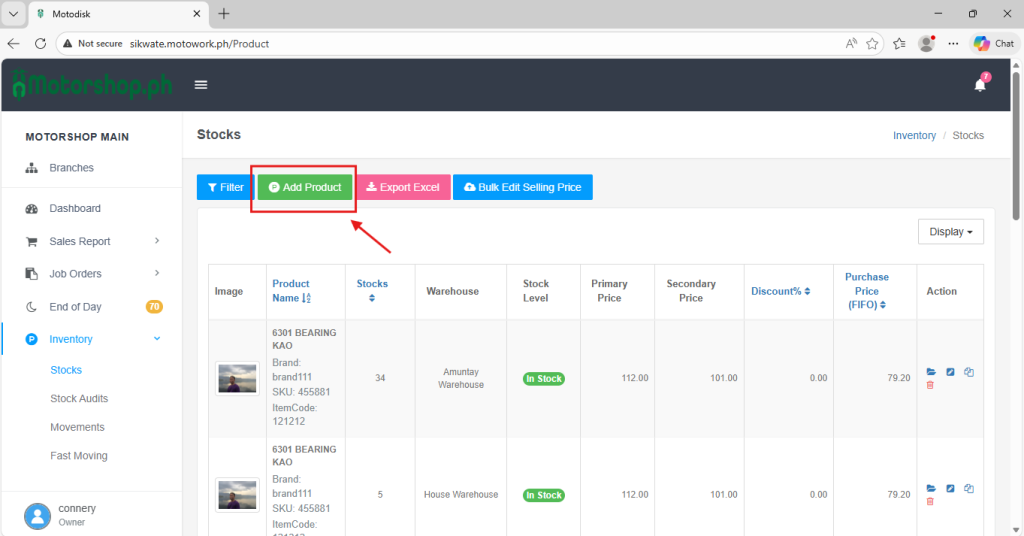Click the product thumbnail in the Amuntay Warehouse row
1024x536 pixels.
(x=238, y=378)
